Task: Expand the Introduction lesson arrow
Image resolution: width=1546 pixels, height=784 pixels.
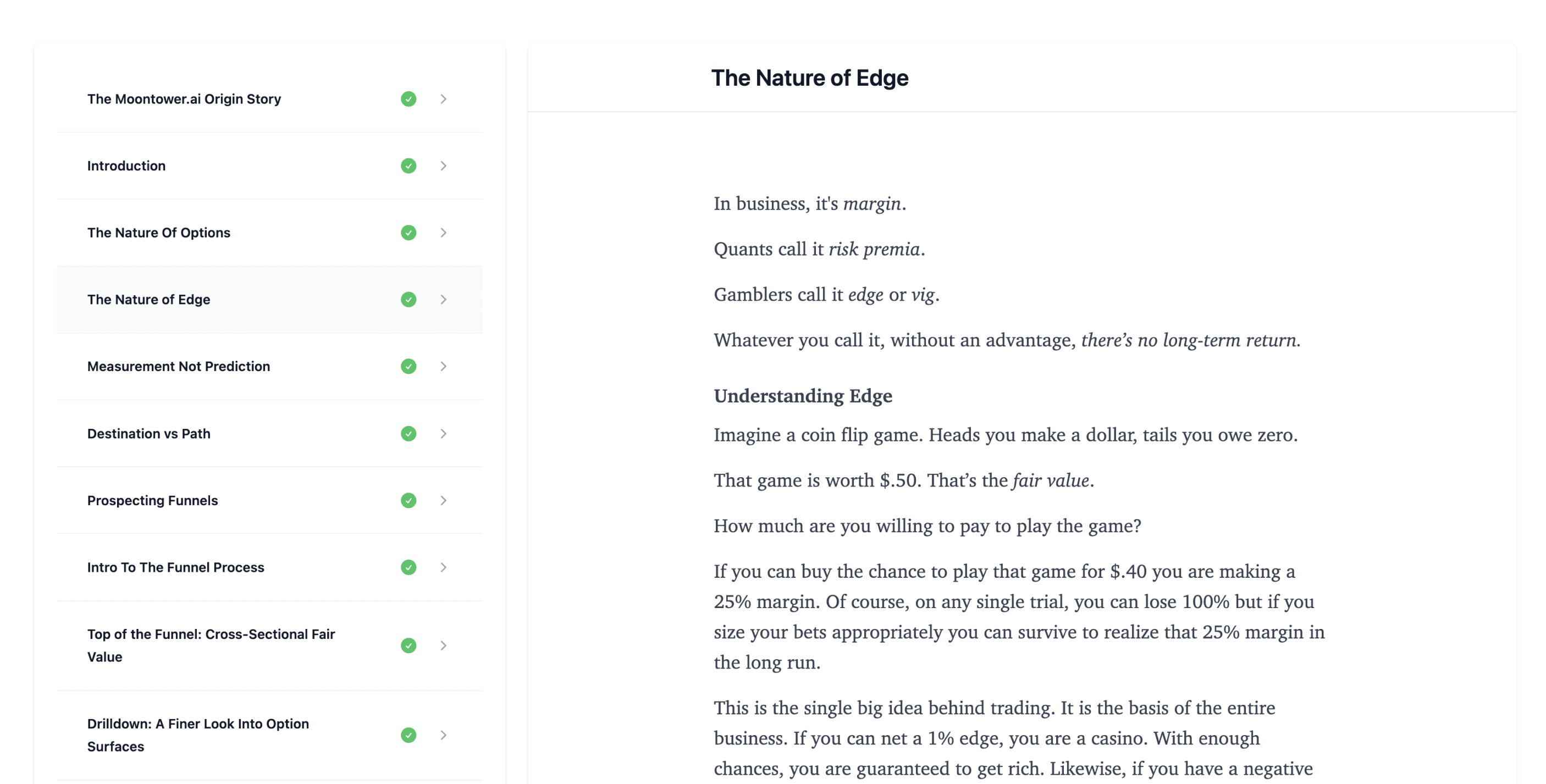Action: [444, 165]
